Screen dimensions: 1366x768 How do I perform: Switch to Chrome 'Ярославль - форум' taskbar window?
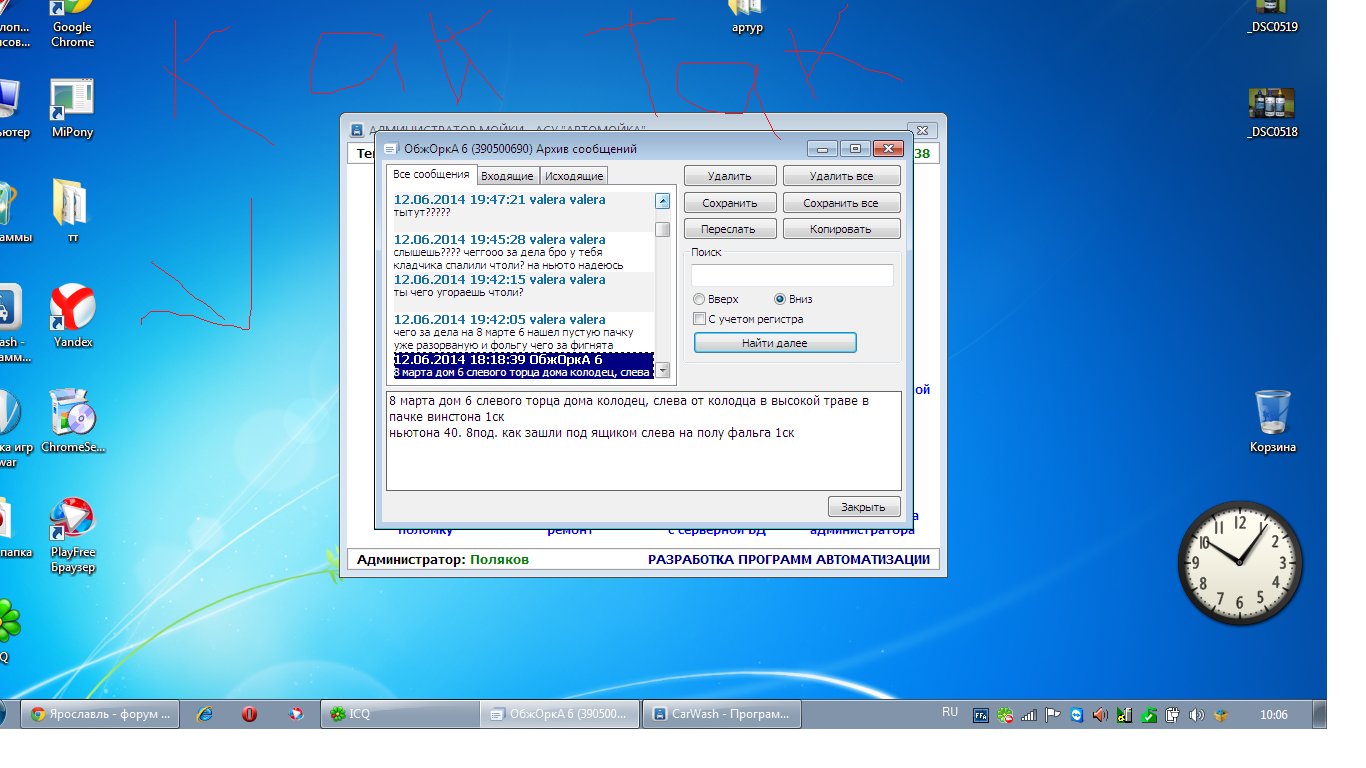(x=100, y=714)
